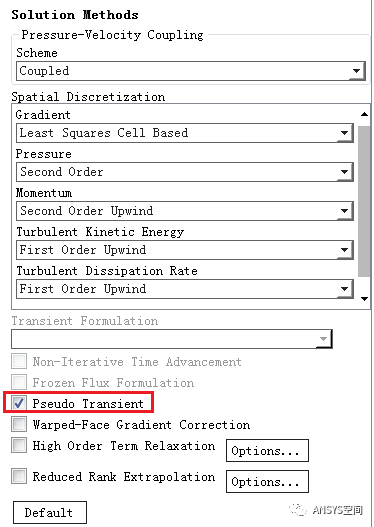Click the Default button
This screenshot has height=527, width=374.
(x=50, y=513)
